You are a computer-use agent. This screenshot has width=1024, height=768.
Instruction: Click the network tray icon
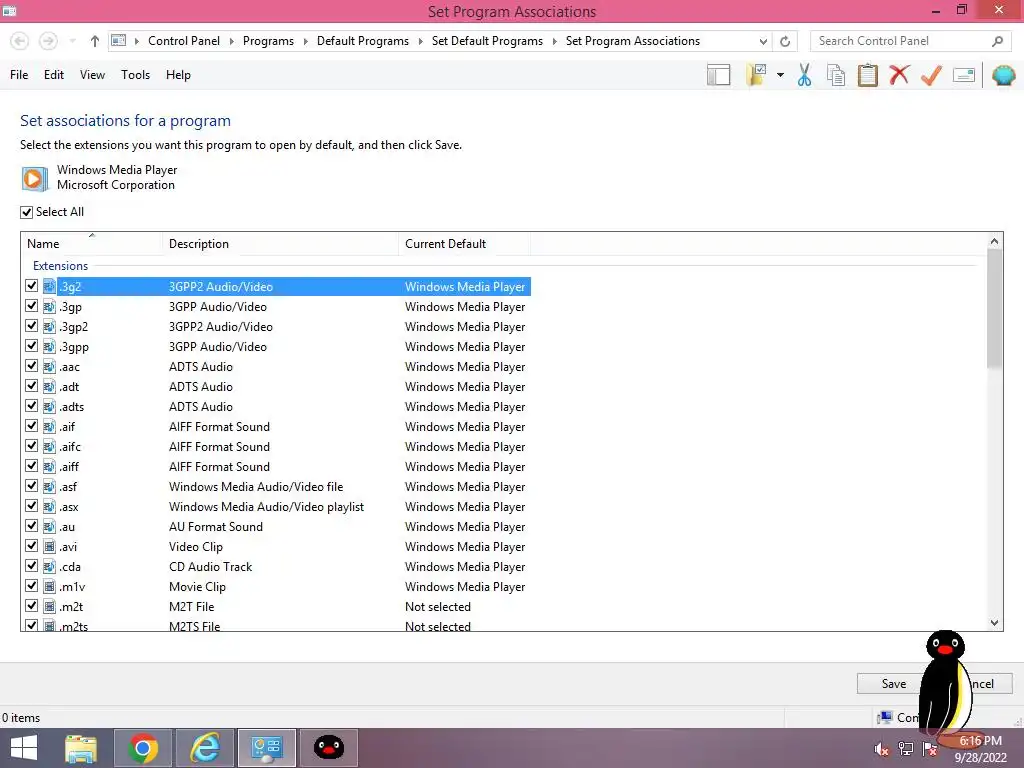click(x=906, y=749)
